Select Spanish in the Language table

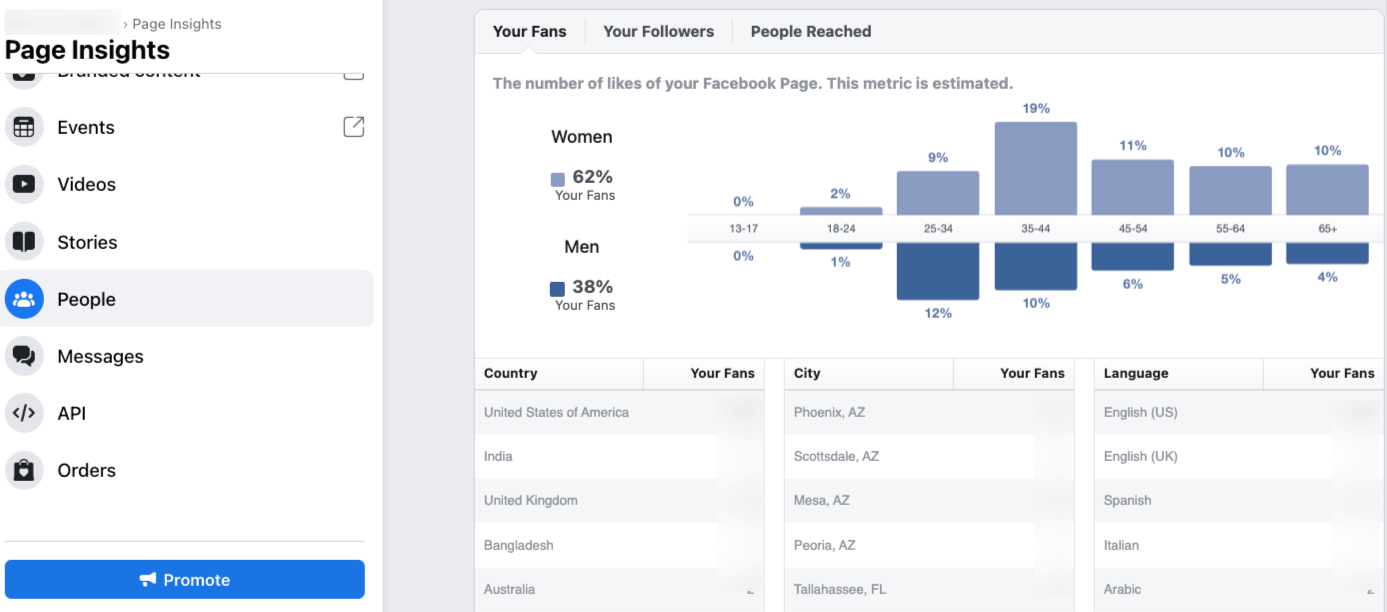(1127, 500)
